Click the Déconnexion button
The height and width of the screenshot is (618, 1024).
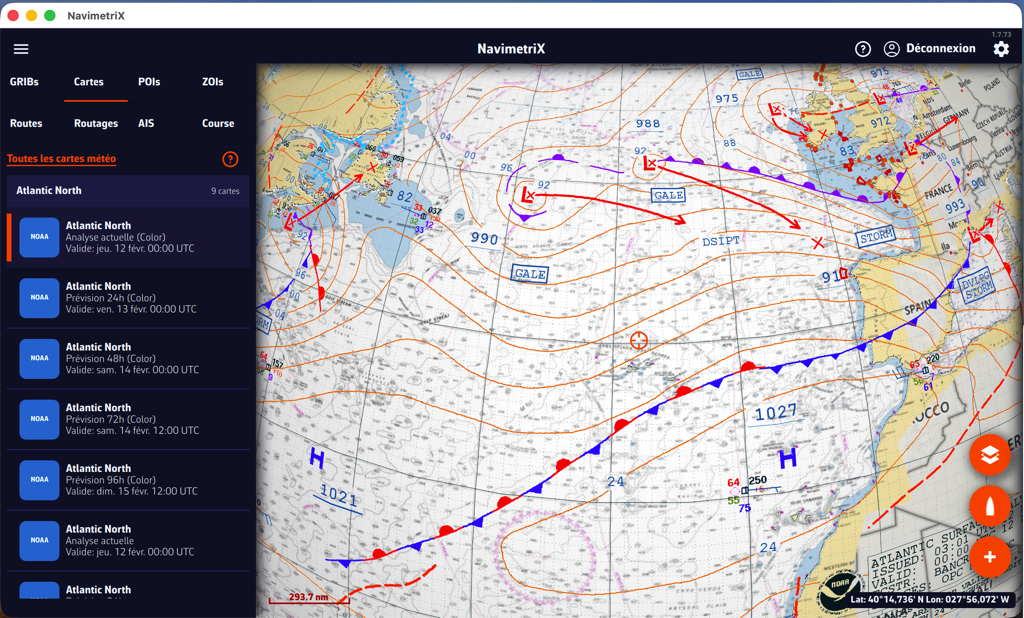(x=940, y=49)
